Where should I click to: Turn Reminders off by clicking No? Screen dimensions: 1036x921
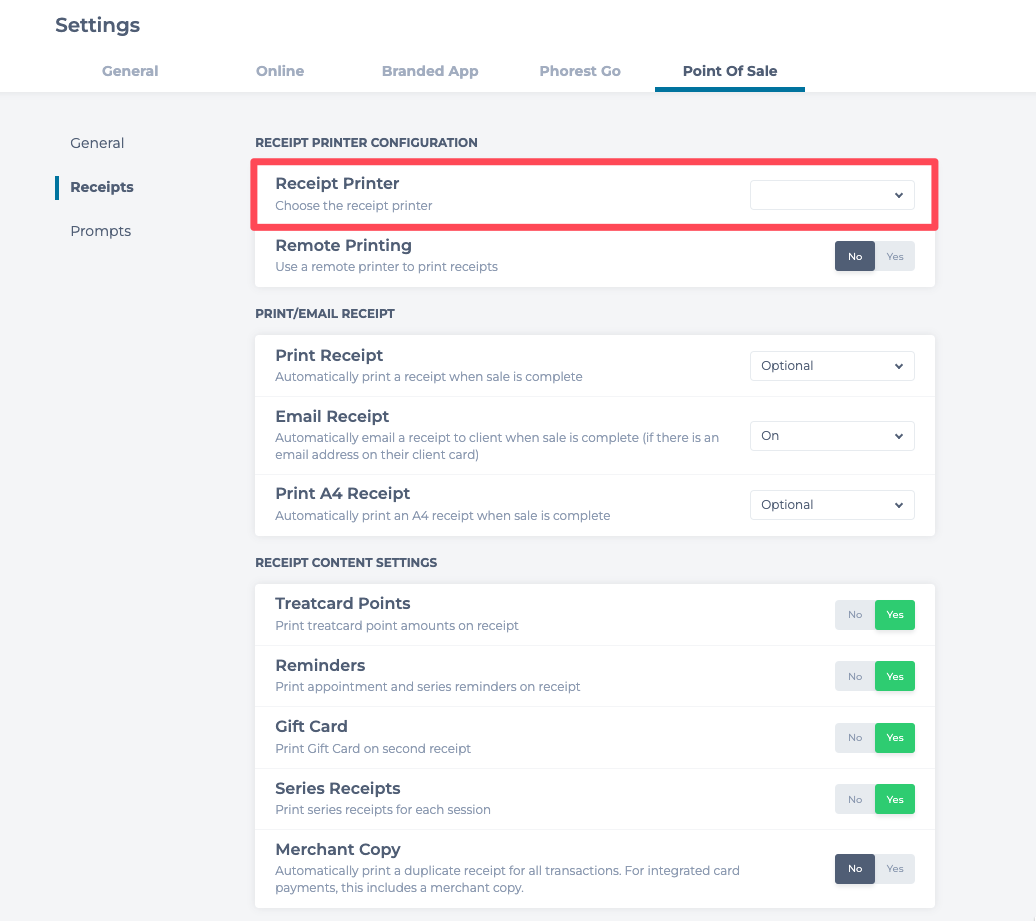pos(855,677)
